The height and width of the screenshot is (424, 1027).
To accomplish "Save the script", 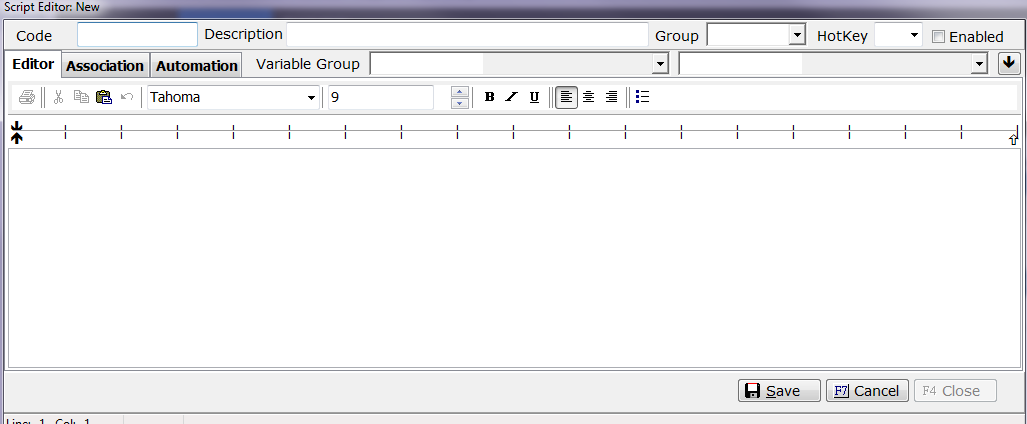I will (779, 391).
